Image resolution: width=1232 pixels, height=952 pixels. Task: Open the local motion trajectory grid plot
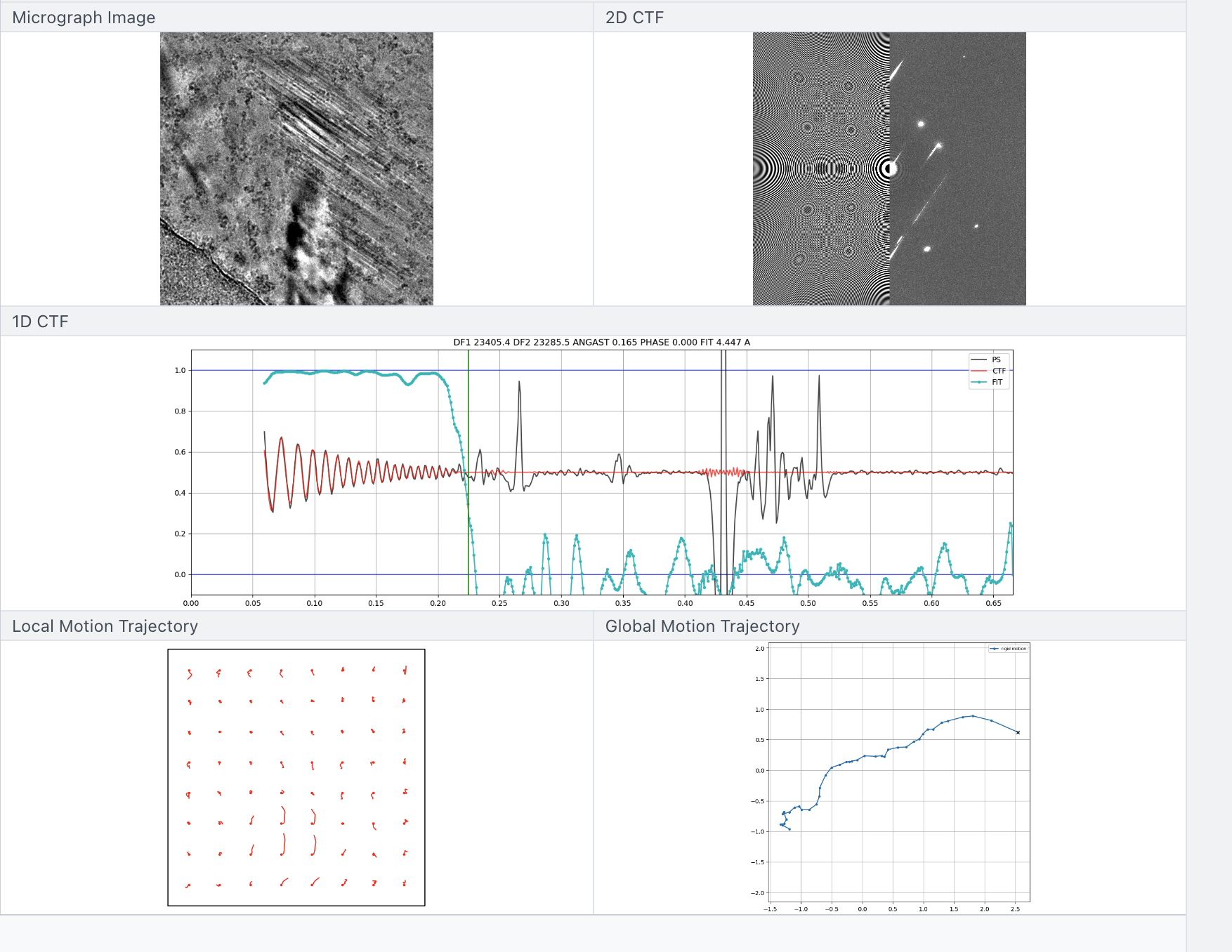[x=296, y=777]
